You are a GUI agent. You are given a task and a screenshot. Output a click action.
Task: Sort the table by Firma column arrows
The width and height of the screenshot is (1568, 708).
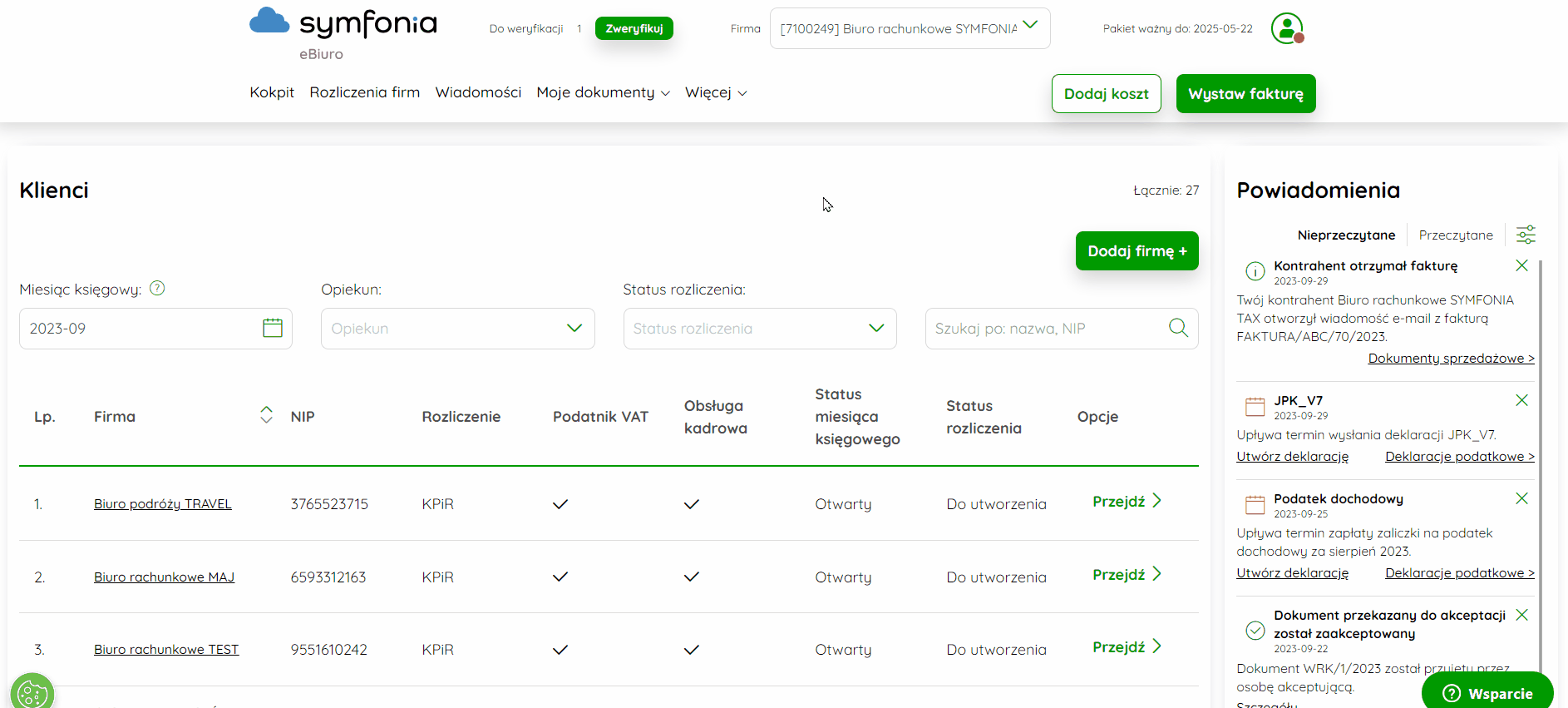pyautogui.click(x=266, y=415)
